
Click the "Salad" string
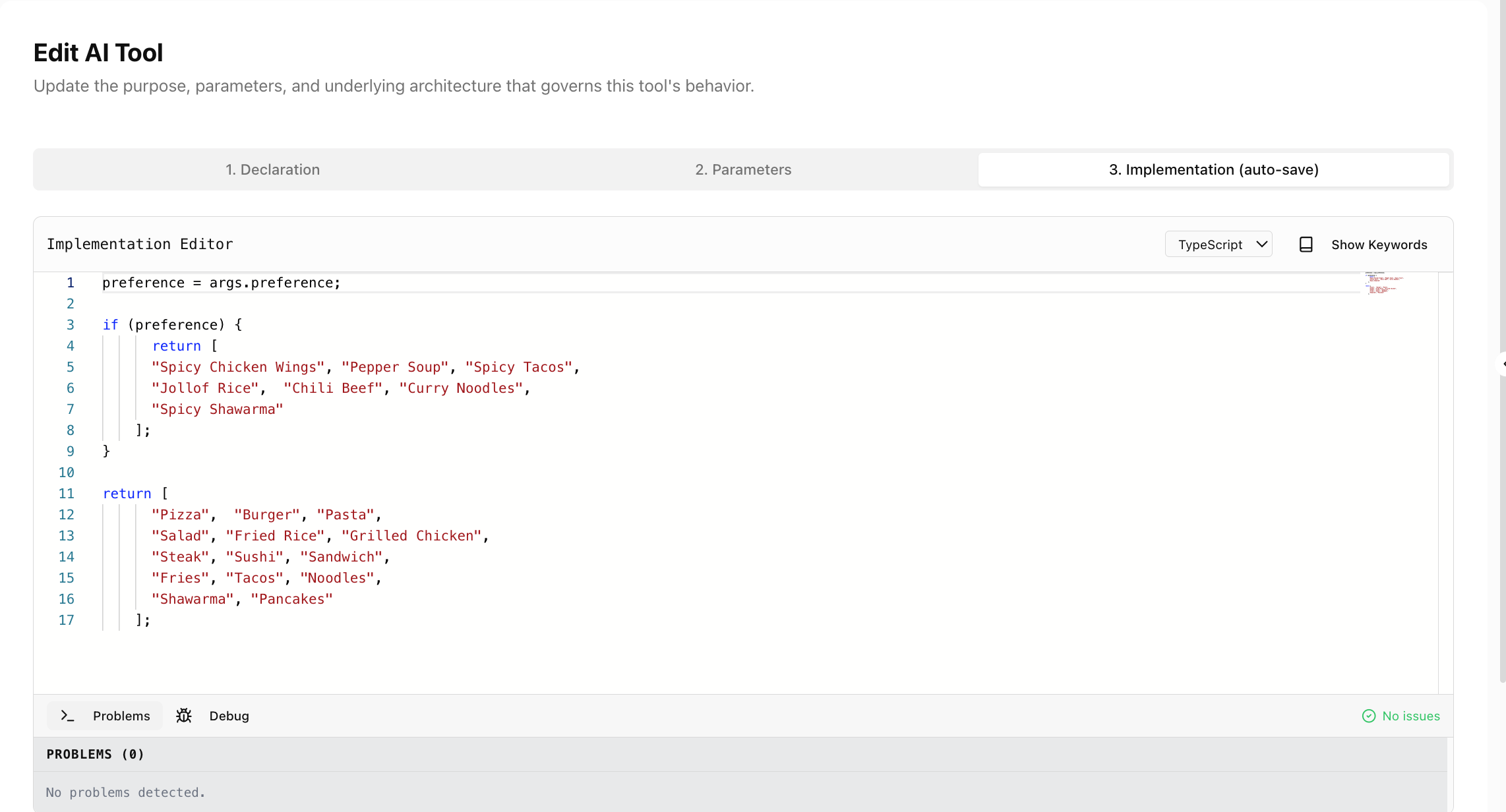click(181, 536)
